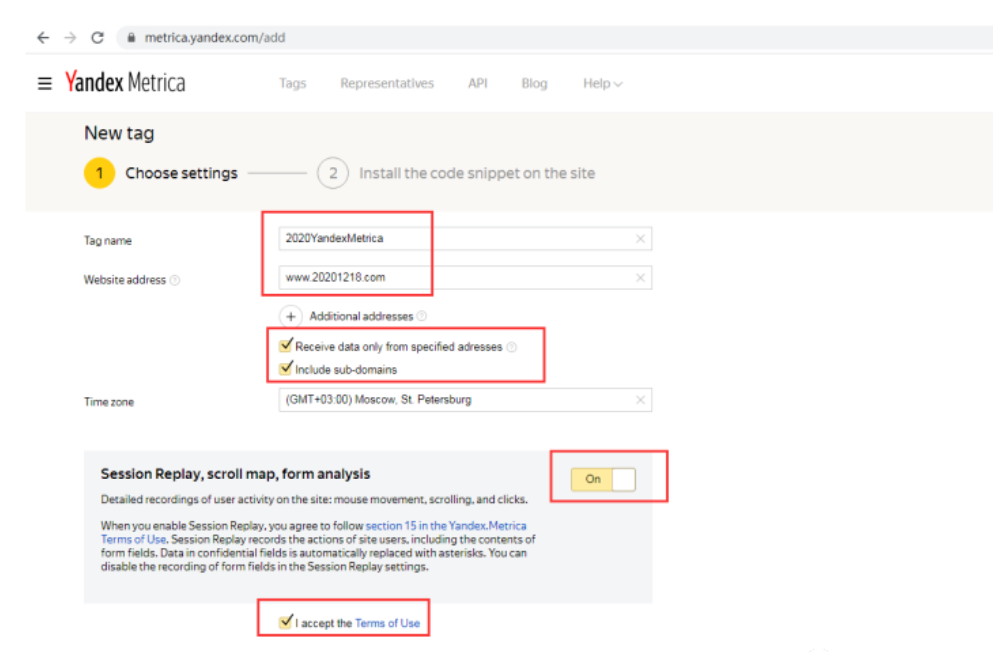Toggle the I accept the Terms checkbox
Screen dimensions: 993x652
(286, 622)
